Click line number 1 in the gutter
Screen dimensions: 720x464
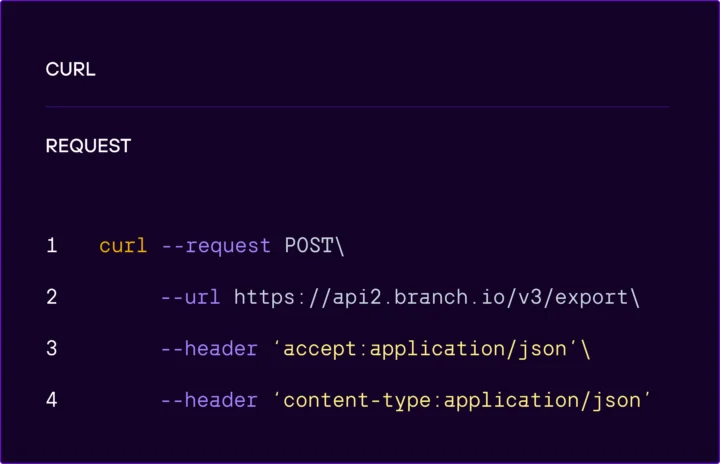click(x=52, y=246)
